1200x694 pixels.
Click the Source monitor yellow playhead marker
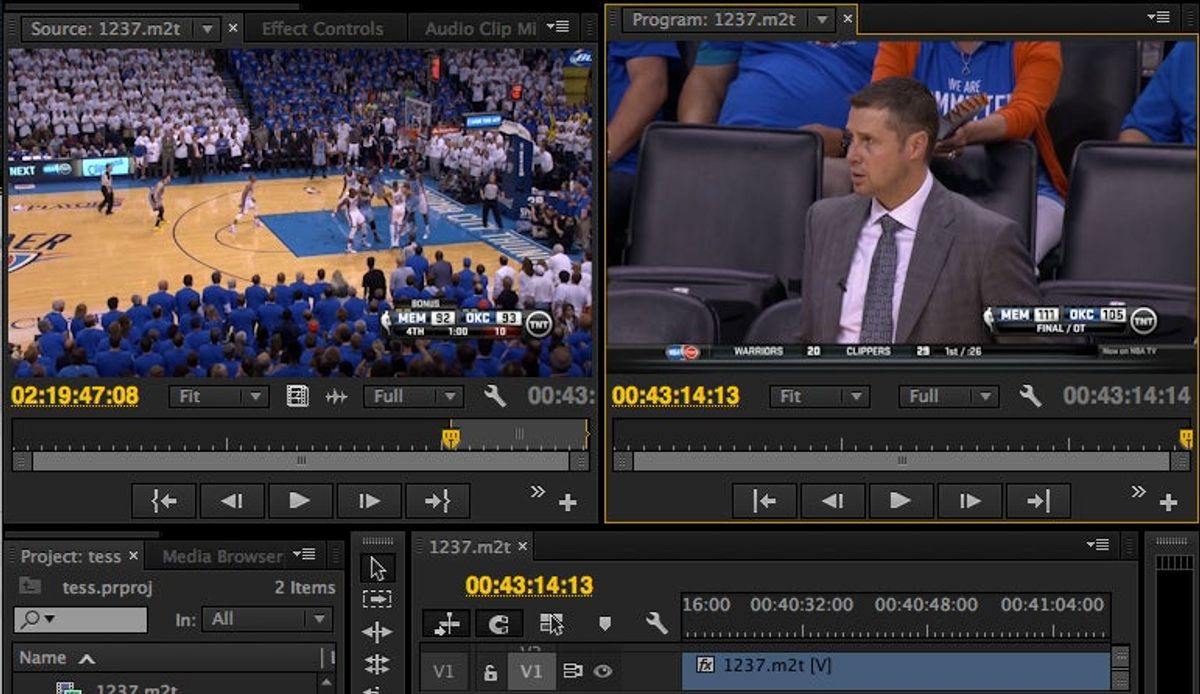pos(451,437)
